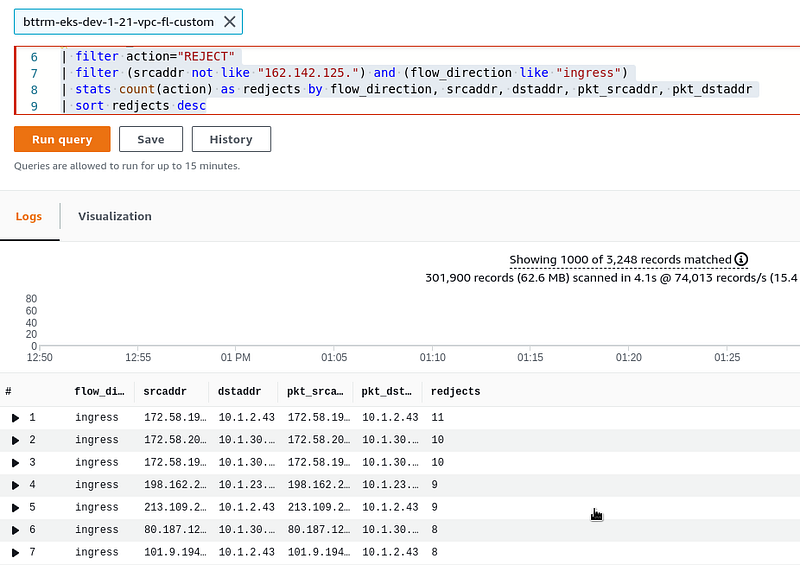Expand result row 4

[15, 485]
